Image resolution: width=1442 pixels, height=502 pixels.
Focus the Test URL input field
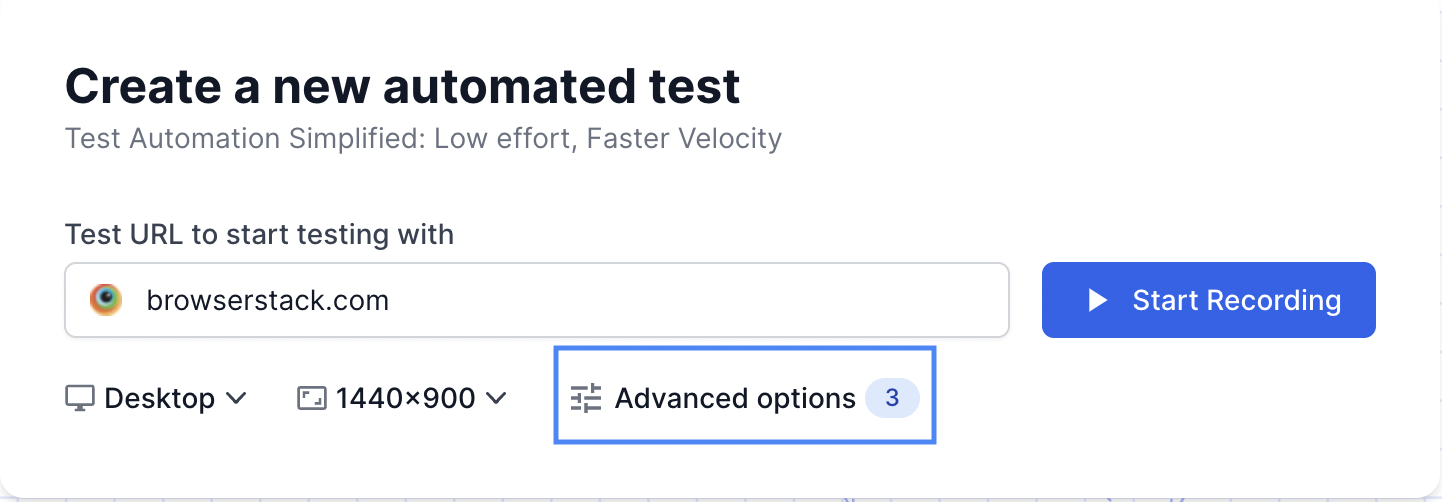600,300
